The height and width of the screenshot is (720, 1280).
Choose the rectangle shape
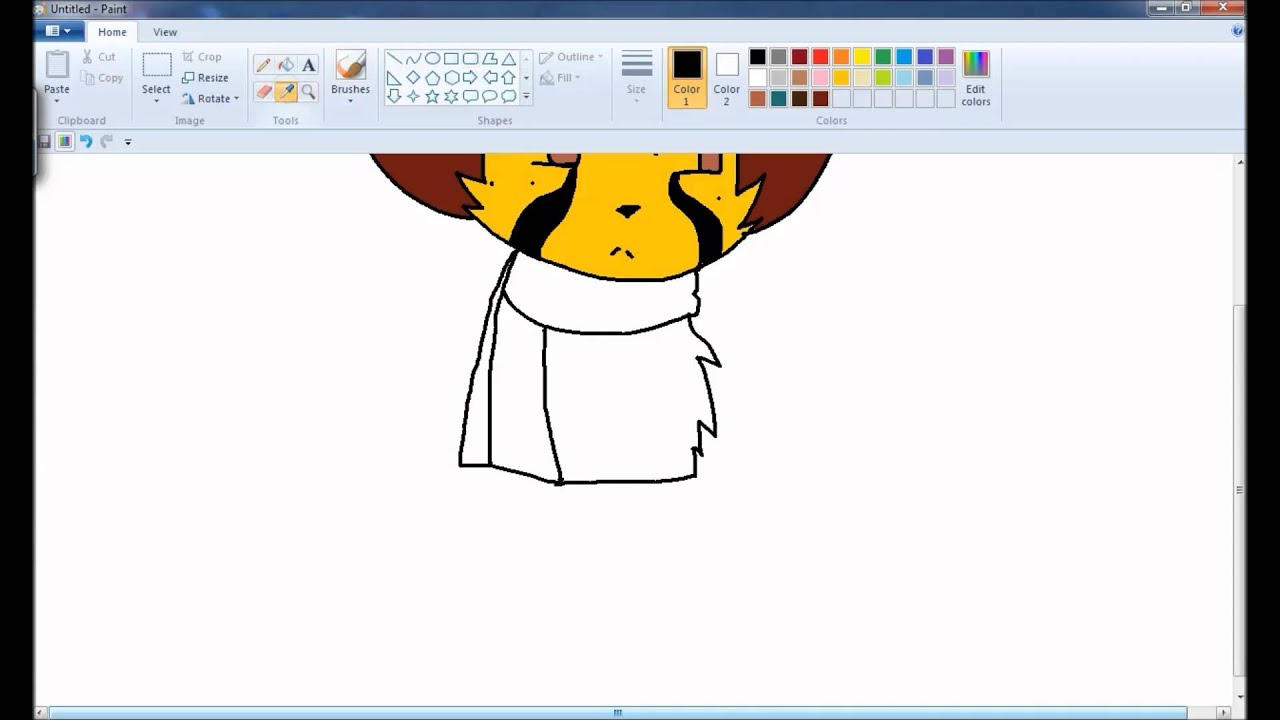[451, 58]
